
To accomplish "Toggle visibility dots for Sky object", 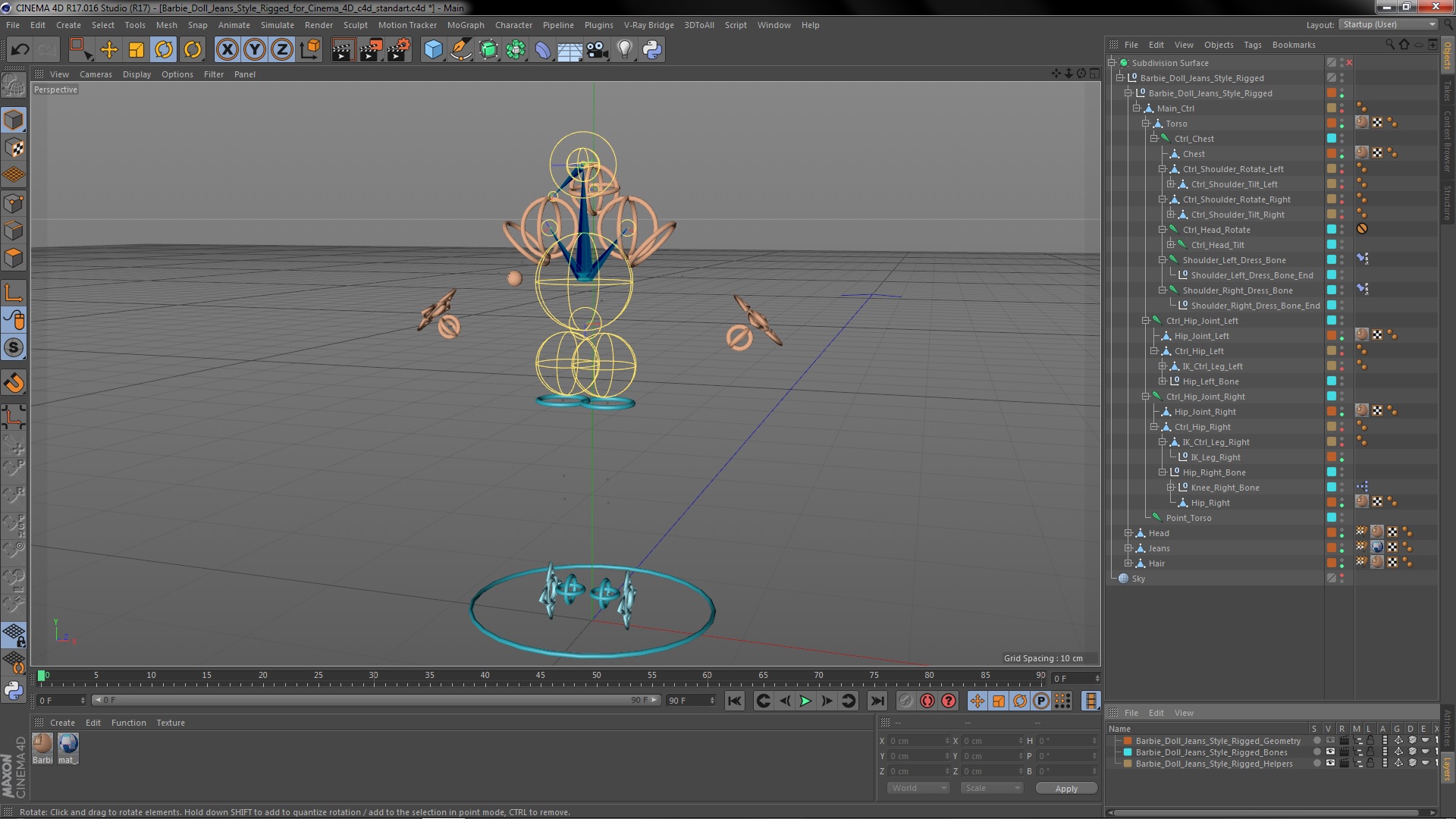I will pos(1341,579).
